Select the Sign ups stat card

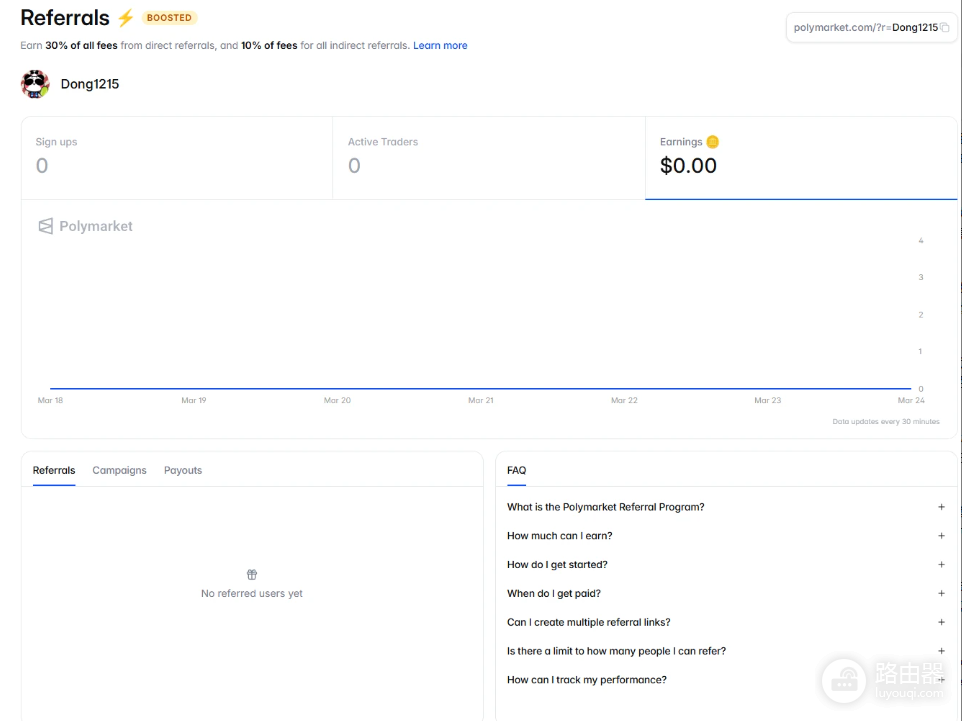(177, 158)
